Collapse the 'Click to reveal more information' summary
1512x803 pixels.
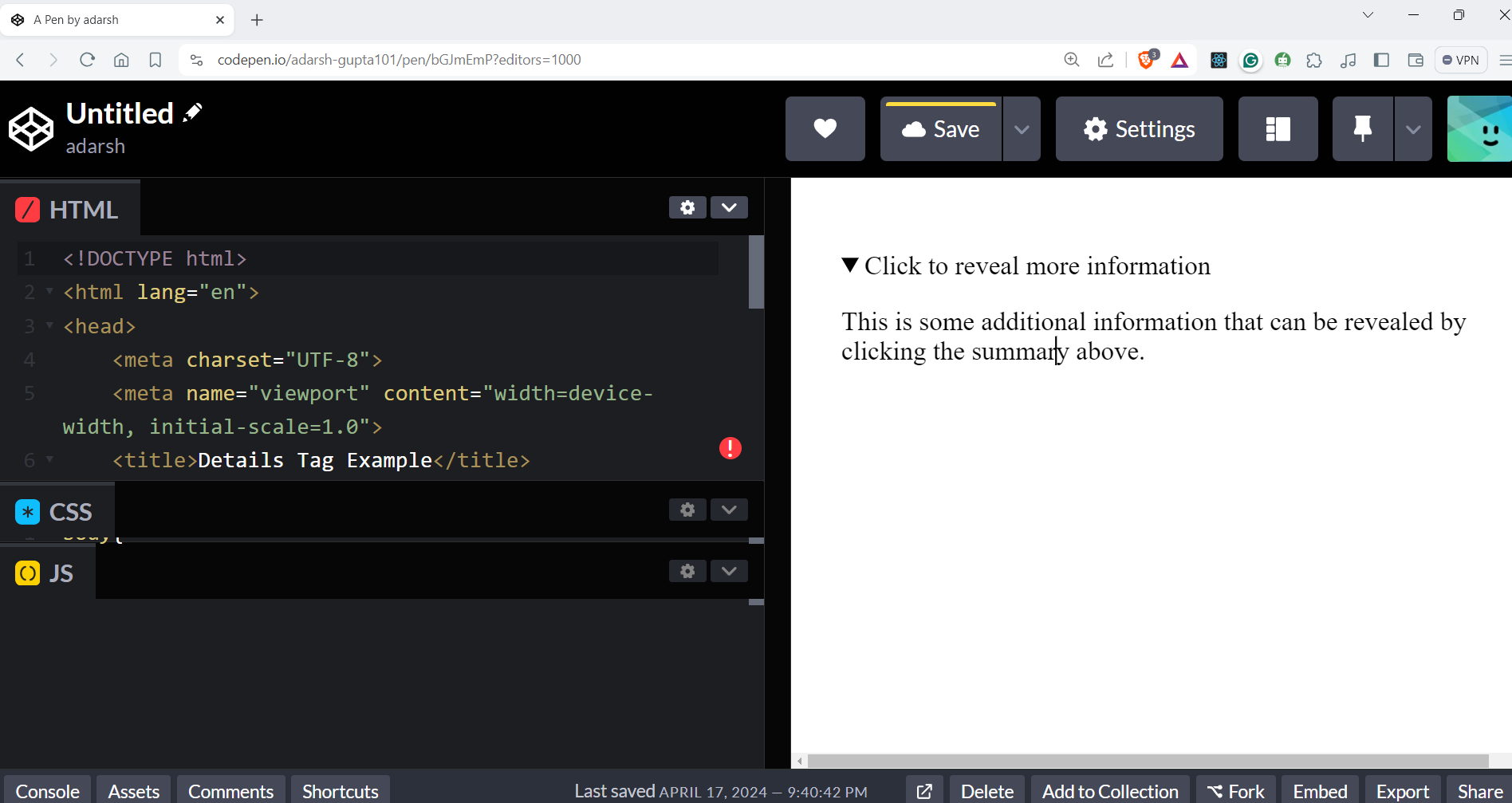1026,266
